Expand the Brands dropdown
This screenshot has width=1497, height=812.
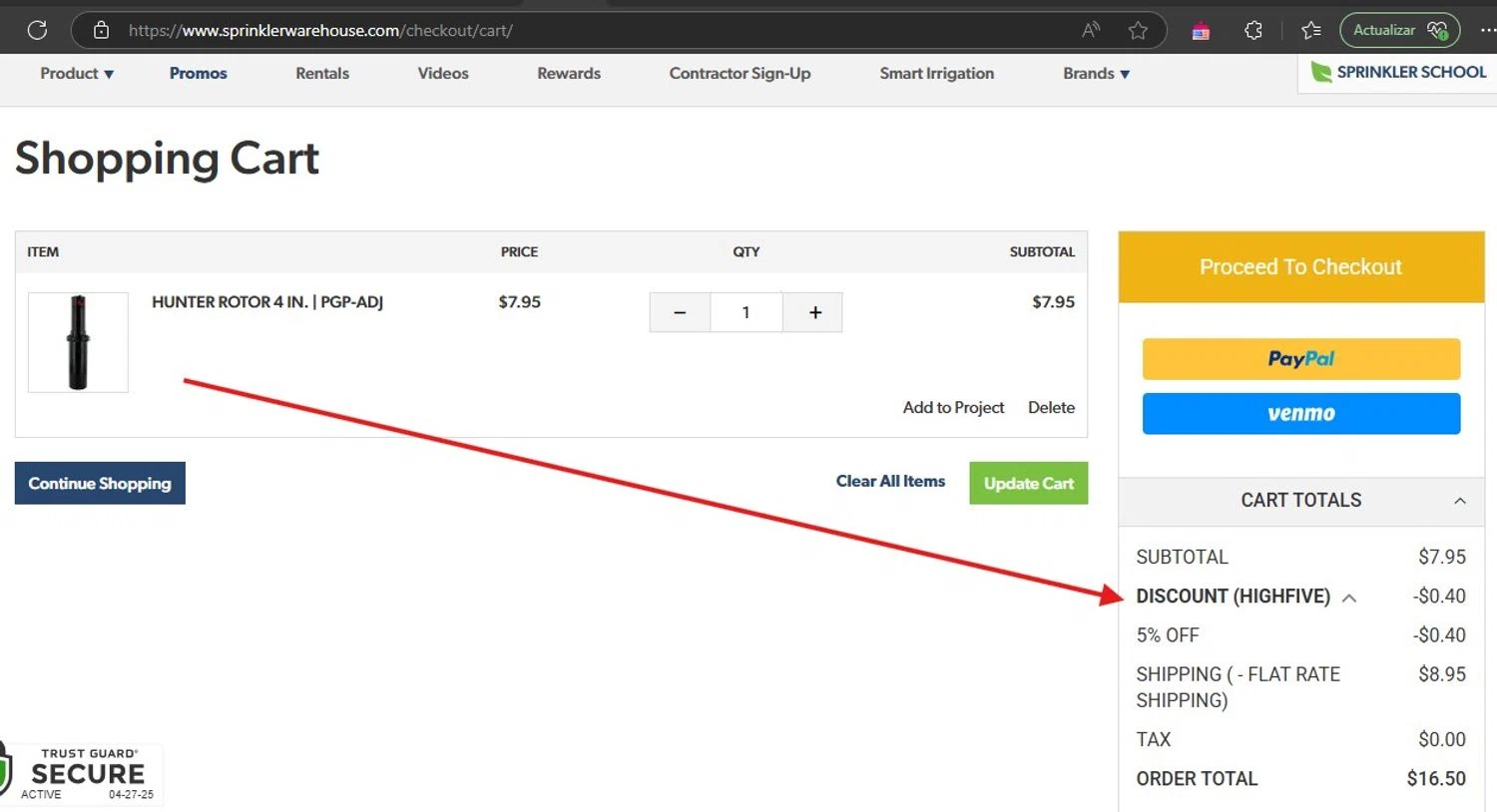point(1096,74)
